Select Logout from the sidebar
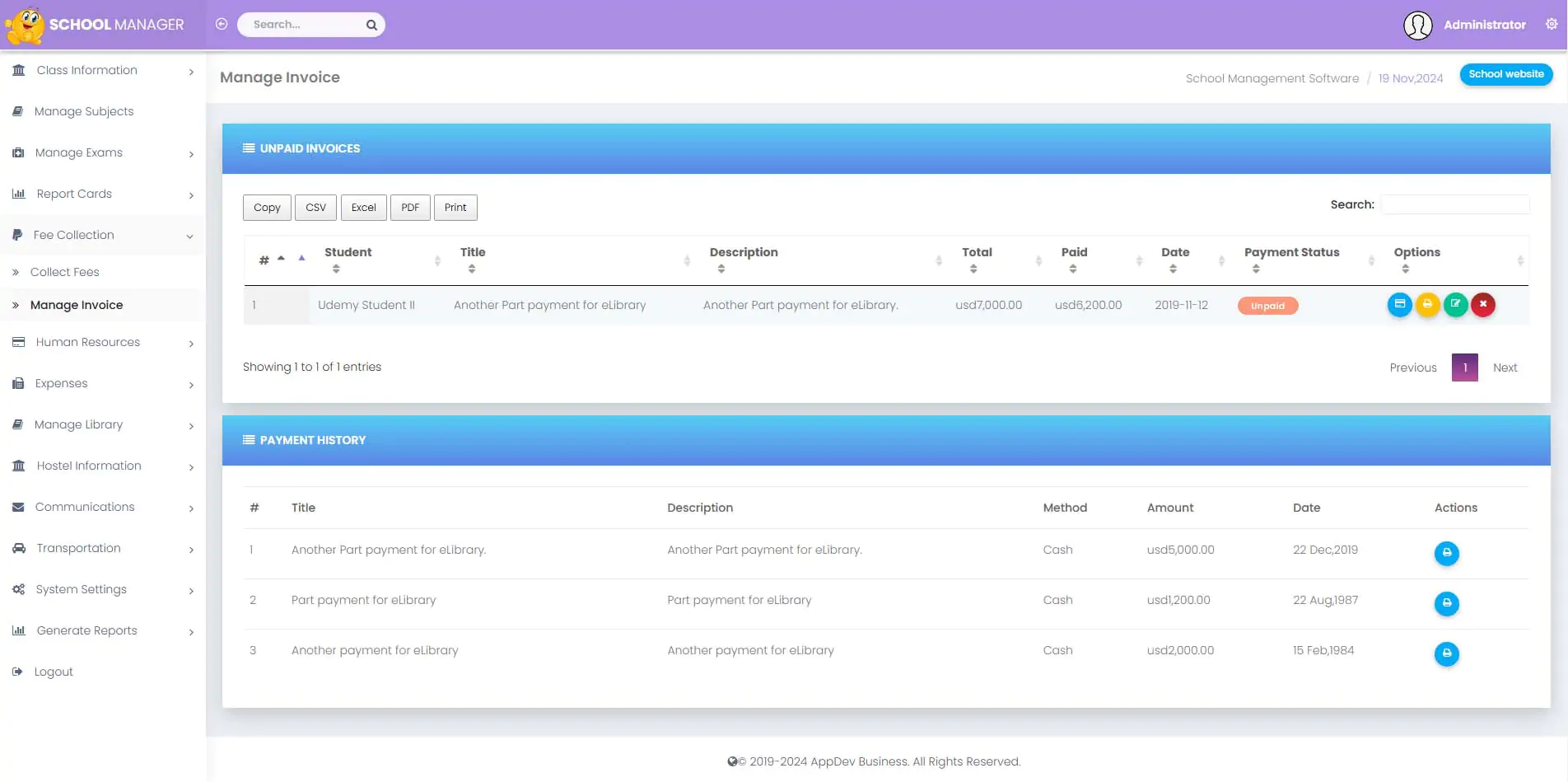Image resolution: width=1568 pixels, height=782 pixels. click(x=54, y=672)
